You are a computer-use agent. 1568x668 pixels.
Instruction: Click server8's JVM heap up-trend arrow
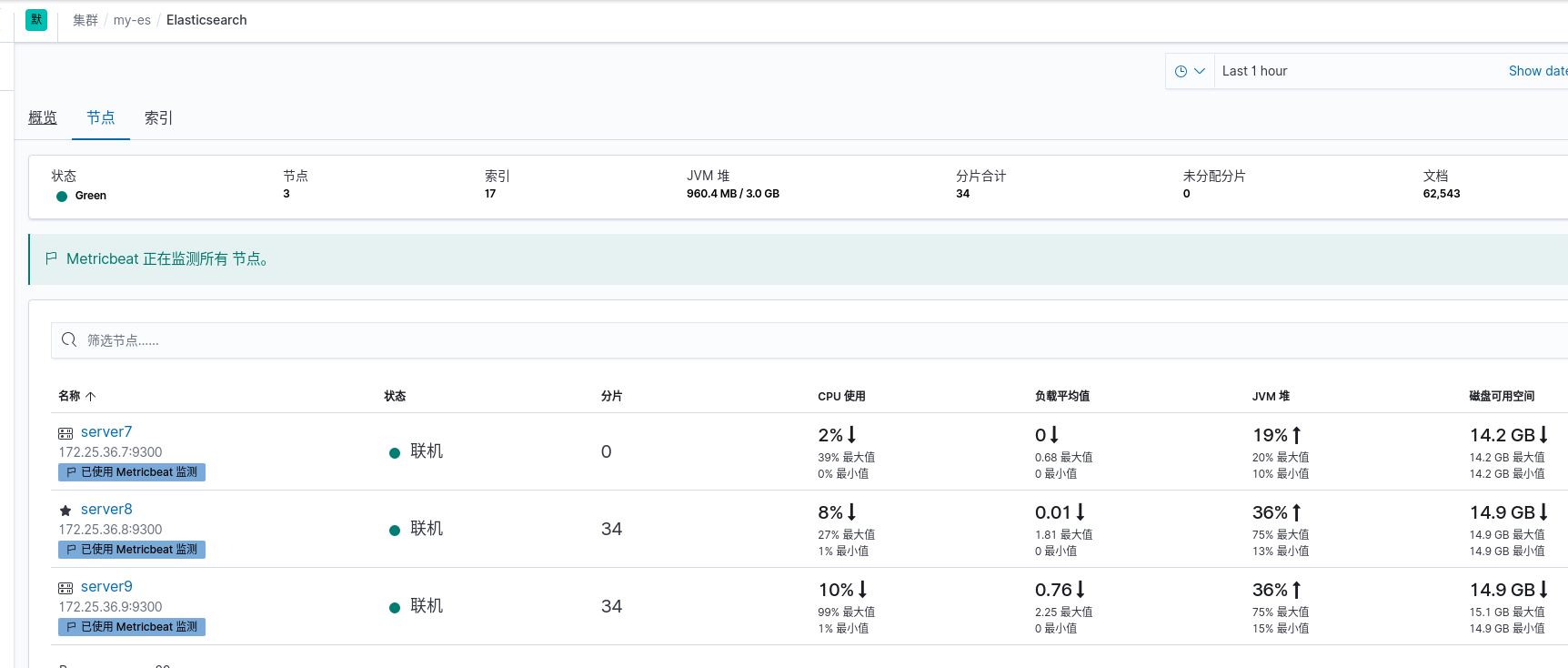pos(1296,512)
